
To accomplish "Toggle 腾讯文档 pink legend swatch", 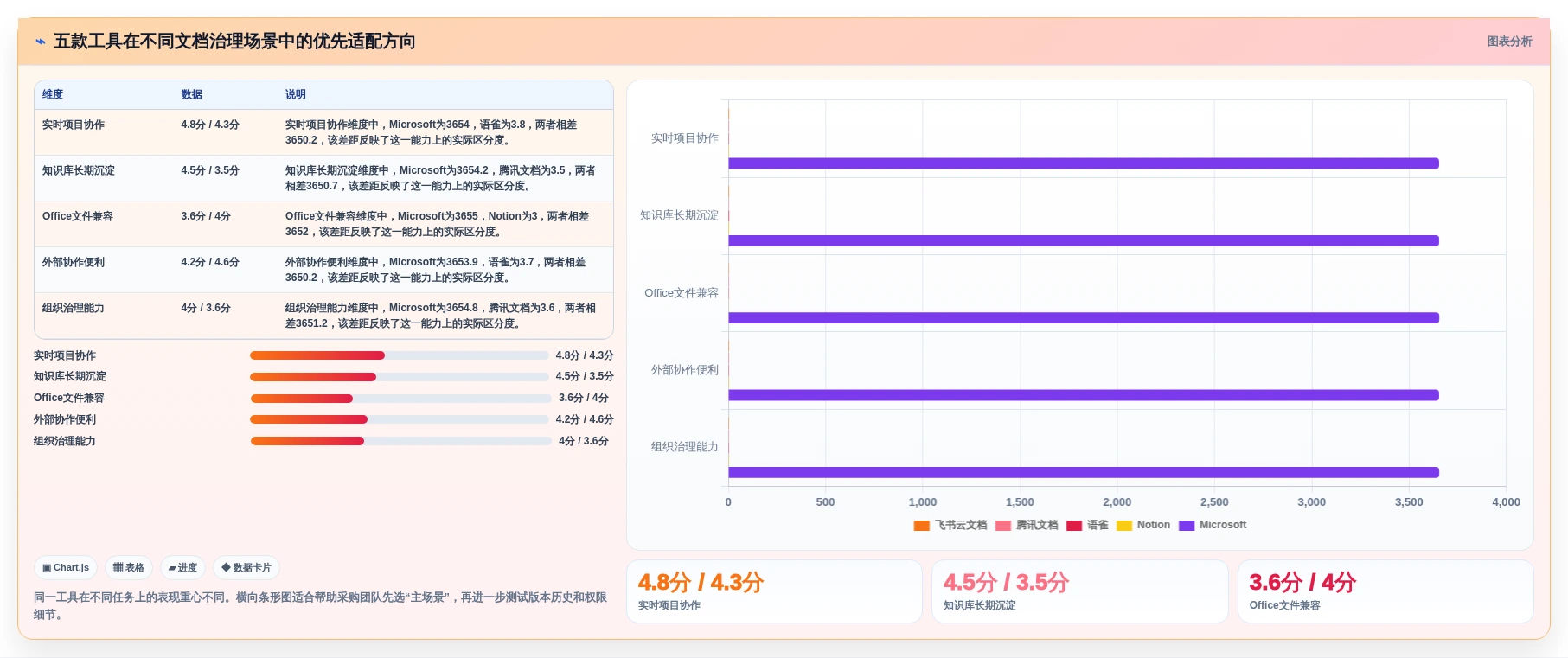I will pyautogui.click(x=1003, y=526).
